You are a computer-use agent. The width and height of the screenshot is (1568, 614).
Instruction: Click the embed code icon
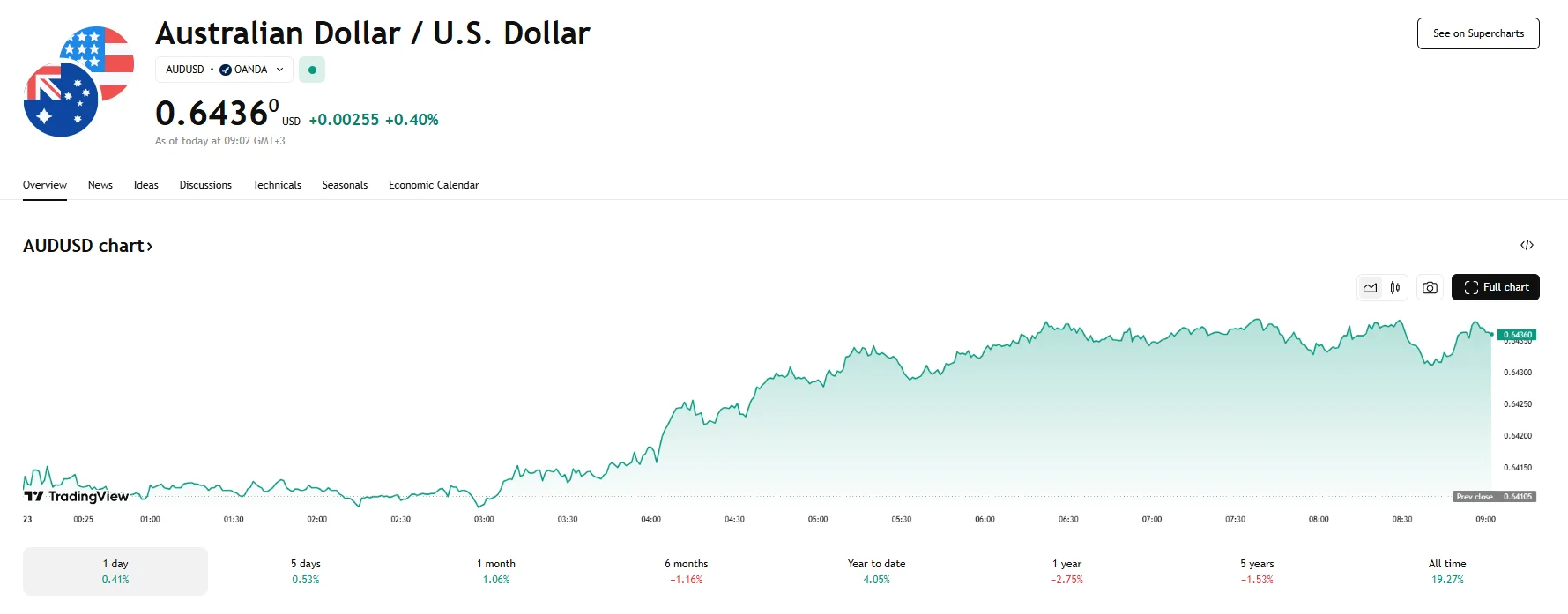click(x=1527, y=246)
